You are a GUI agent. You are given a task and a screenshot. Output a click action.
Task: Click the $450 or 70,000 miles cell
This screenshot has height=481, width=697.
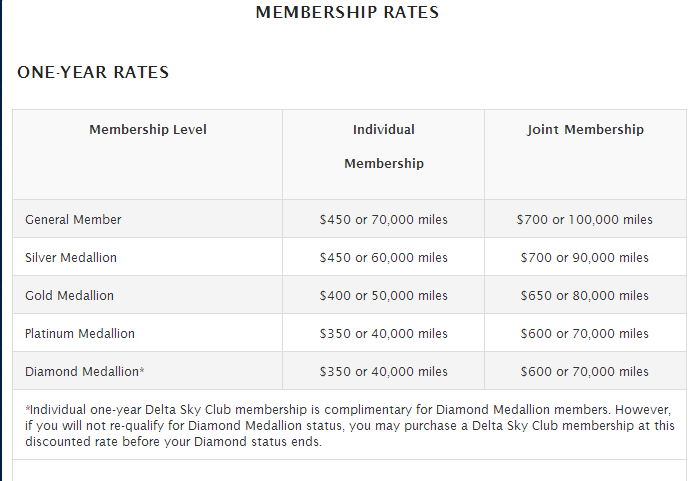pyautogui.click(x=384, y=219)
